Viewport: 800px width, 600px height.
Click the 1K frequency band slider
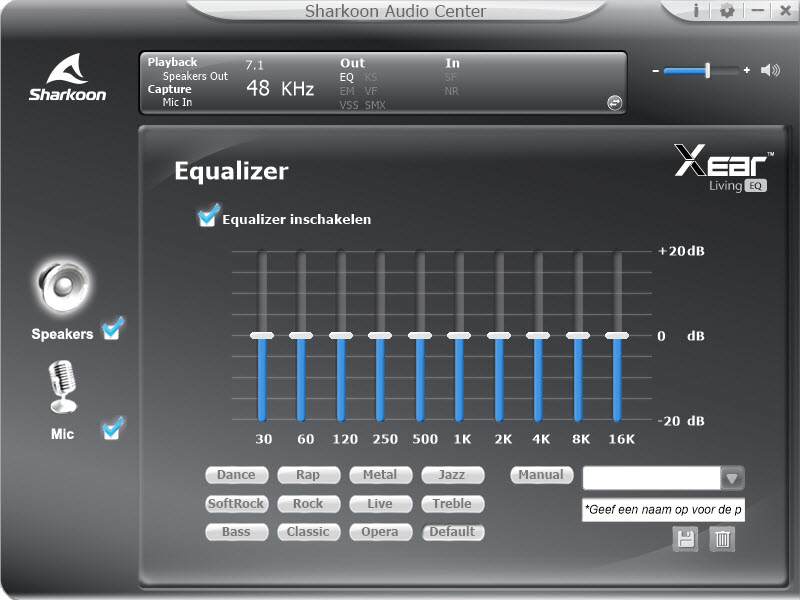[x=459, y=336]
